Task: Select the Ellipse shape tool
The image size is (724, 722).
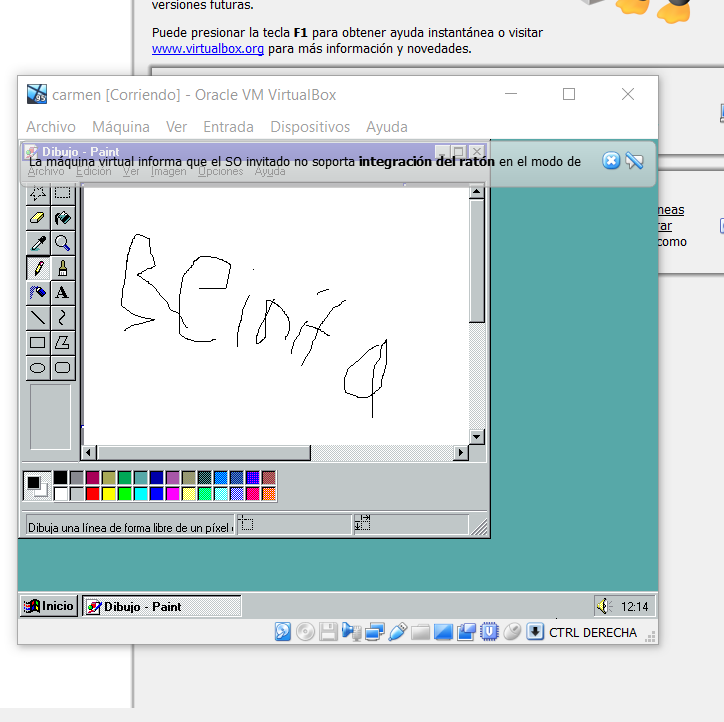Action: tap(38, 367)
